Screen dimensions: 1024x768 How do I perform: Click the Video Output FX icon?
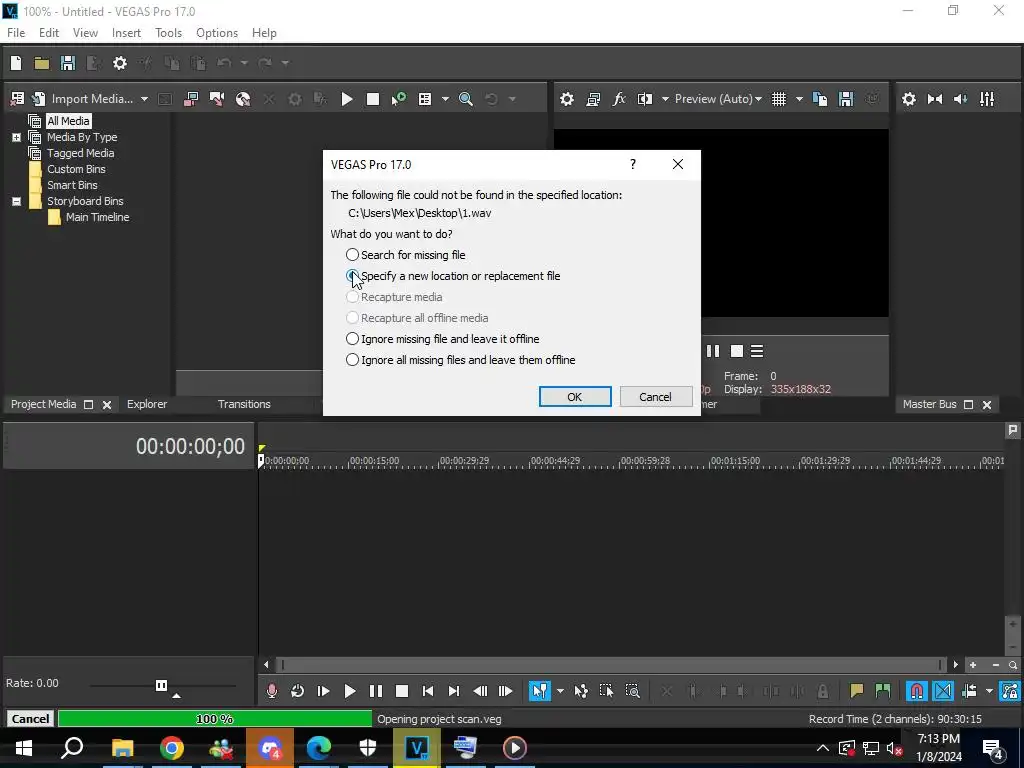[x=619, y=99]
